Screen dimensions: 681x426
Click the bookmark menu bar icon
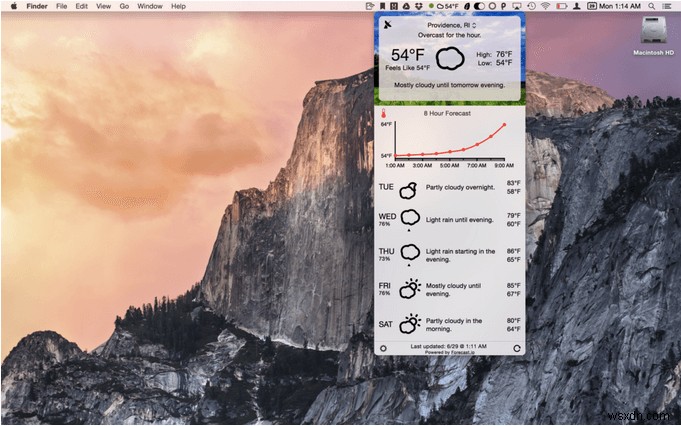click(x=382, y=6)
